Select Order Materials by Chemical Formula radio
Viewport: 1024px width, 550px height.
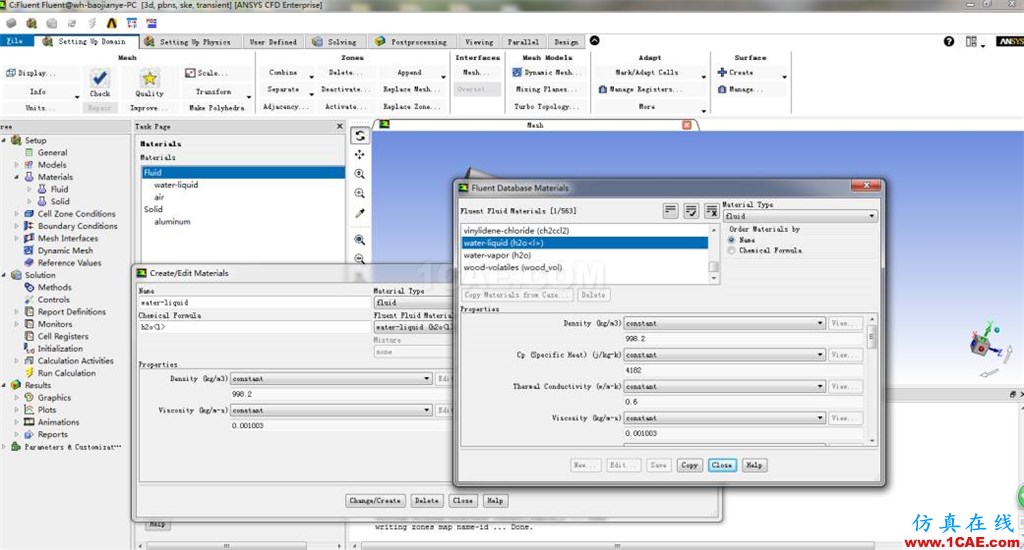[x=731, y=250]
